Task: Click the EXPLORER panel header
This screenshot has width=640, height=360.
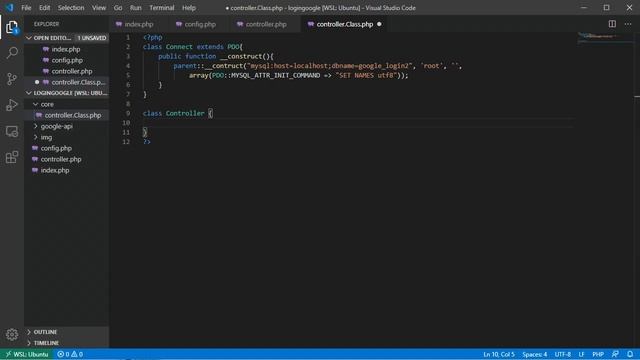Action: (47, 24)
